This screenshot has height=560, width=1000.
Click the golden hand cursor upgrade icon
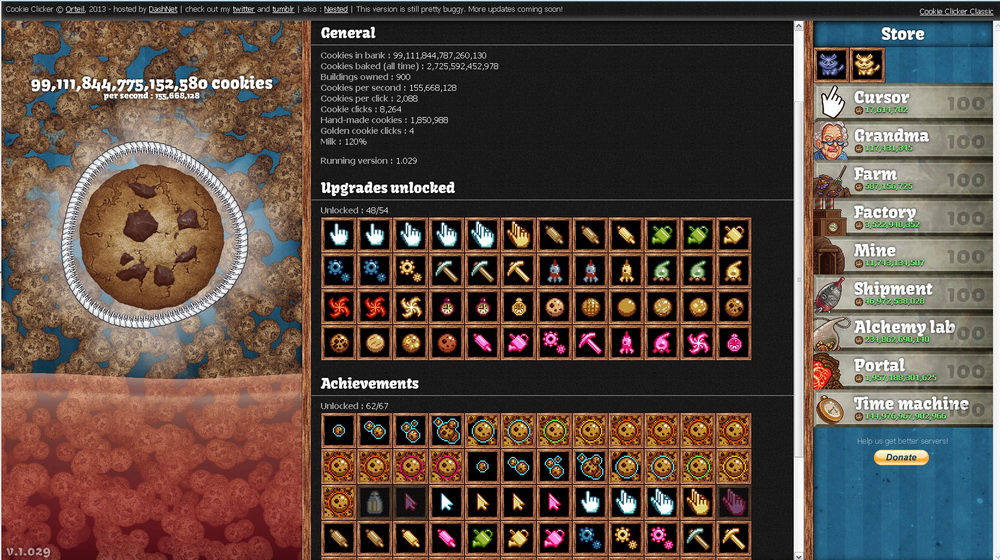pyautogui.click(x=517, y=235)
